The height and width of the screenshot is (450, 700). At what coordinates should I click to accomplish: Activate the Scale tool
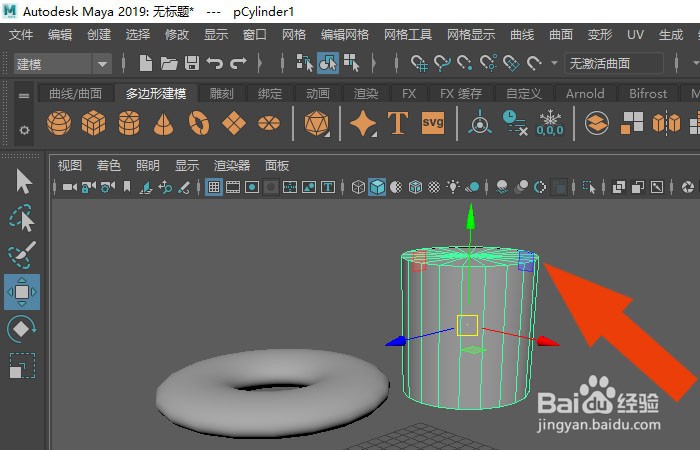click(22, 366)
